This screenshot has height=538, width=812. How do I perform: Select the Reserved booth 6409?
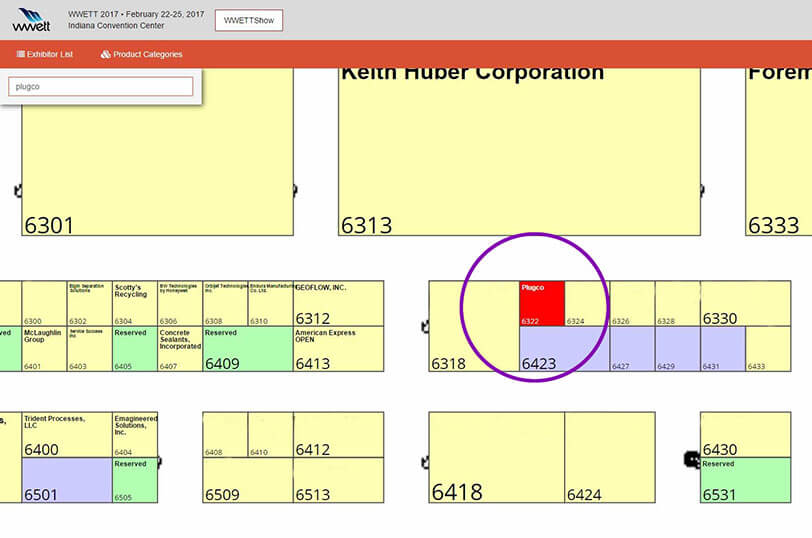click(x=248, y=348)
